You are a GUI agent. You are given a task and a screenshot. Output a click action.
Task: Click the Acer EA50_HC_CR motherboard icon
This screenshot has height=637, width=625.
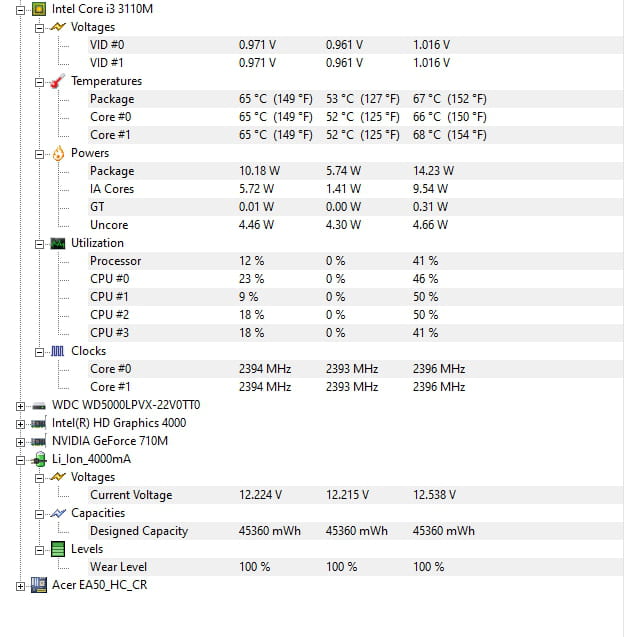click(39, 585)
